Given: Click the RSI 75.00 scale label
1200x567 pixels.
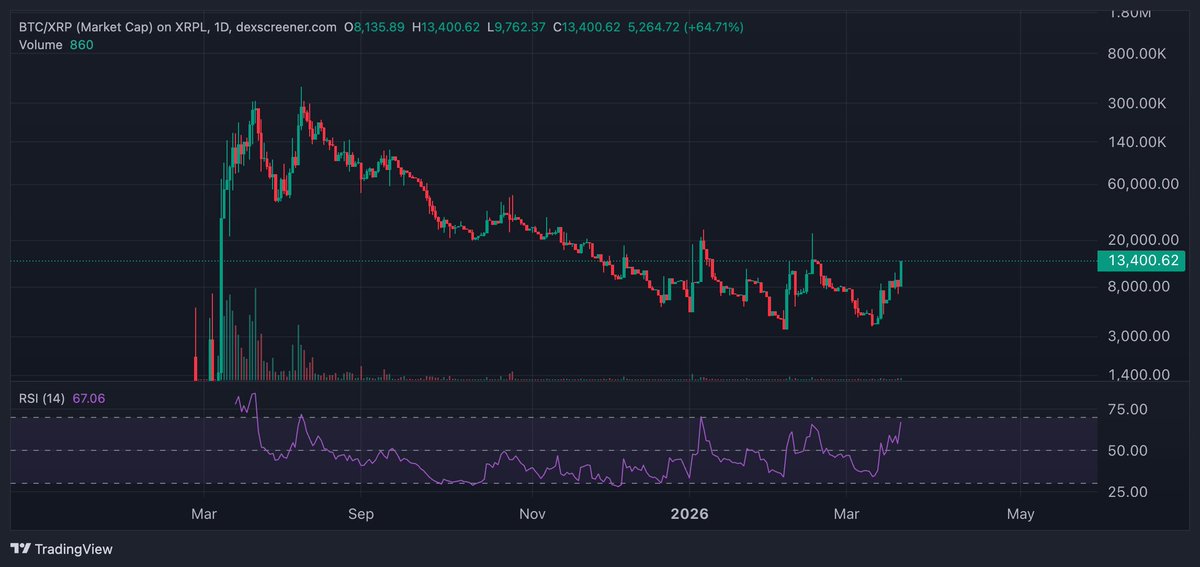Looking at the screenshot, I should [1125, 409].
